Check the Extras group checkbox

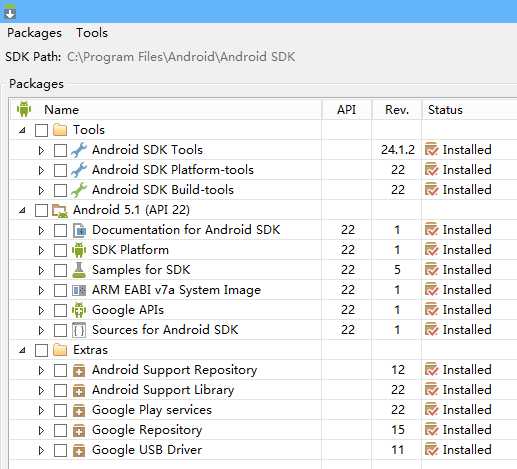[41, 350]
